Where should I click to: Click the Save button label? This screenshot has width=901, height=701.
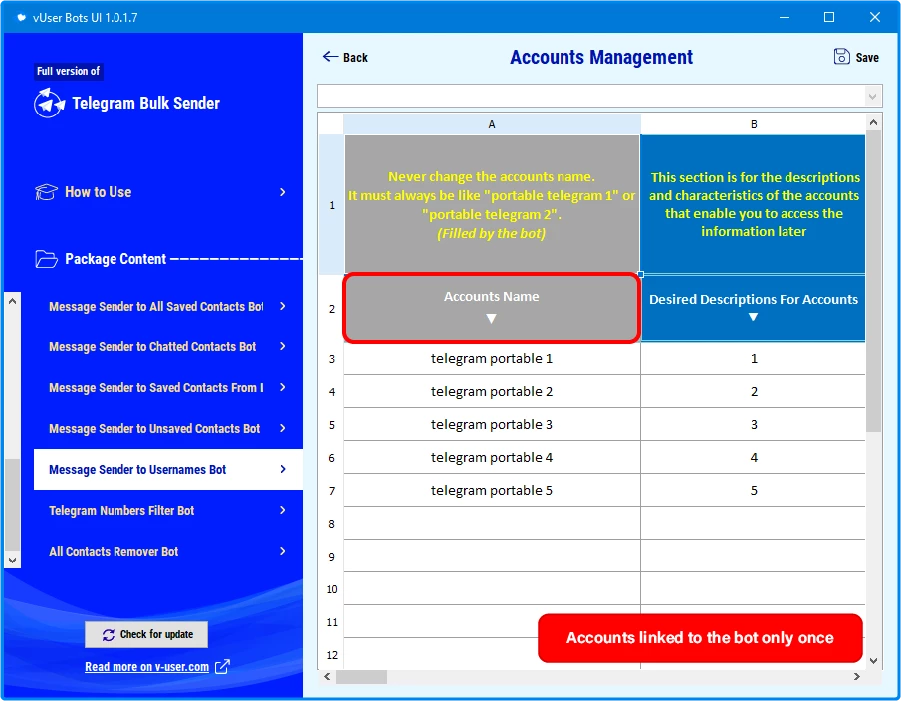(x=867, y=57)
